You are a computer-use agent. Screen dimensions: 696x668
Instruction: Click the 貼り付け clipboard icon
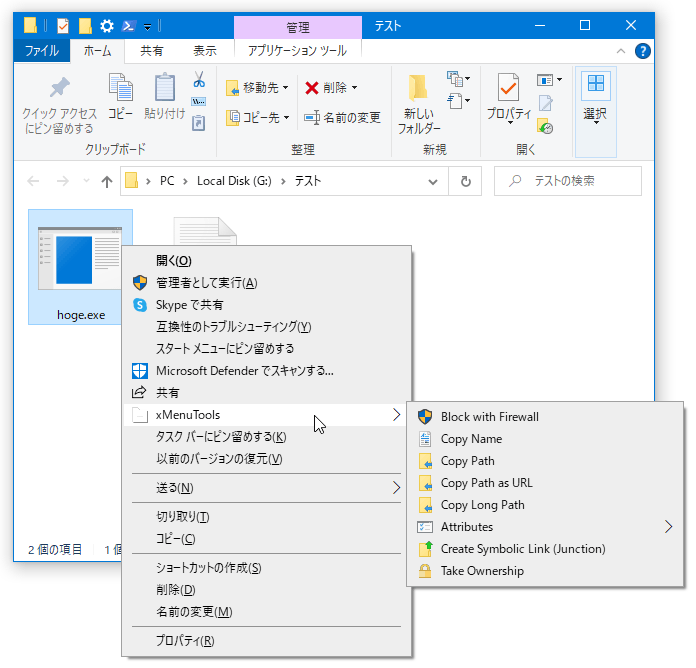coord(165,87)
